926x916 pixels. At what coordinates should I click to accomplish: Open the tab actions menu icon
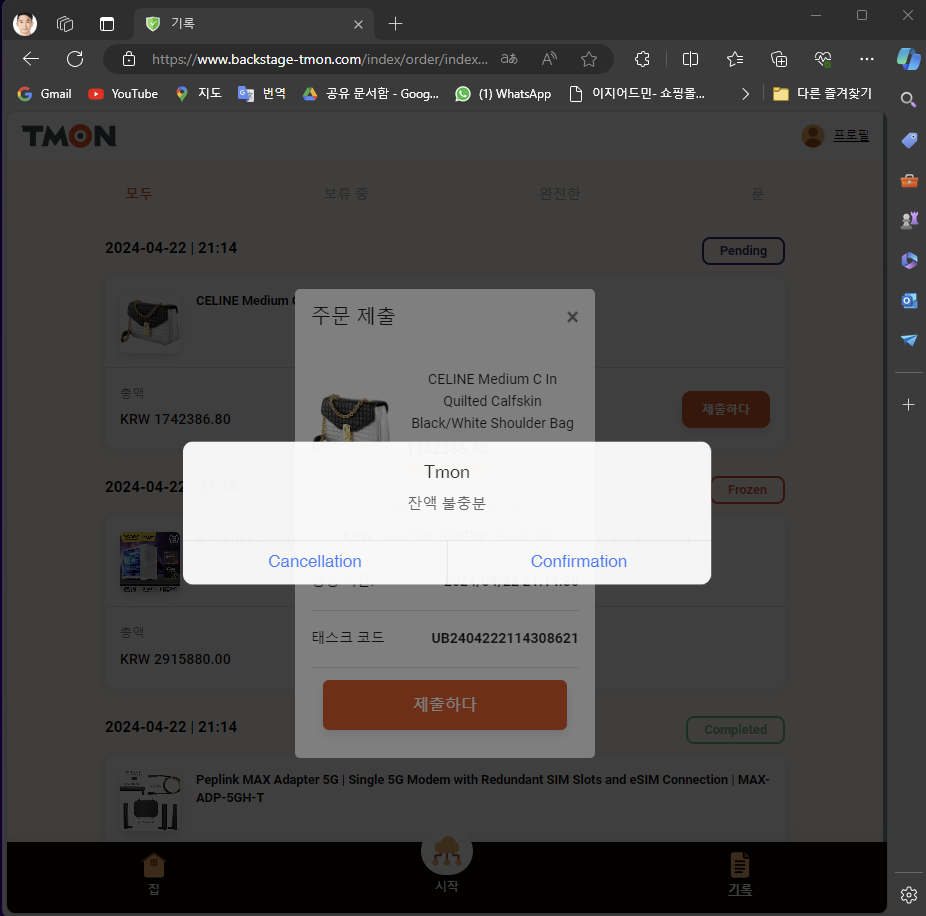click(x=107, y=24)
